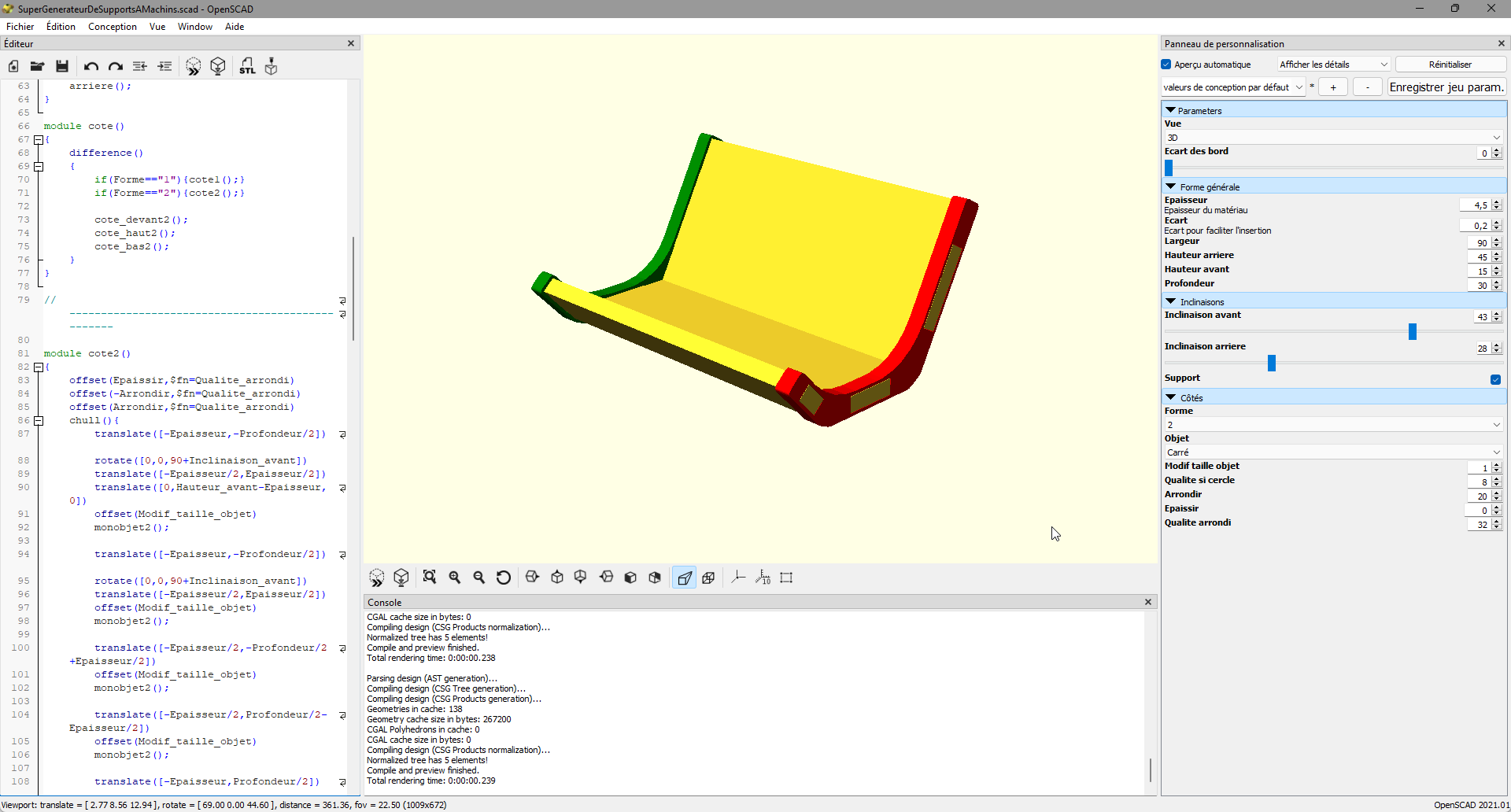Open the Vue 3D dropdown

point(1333,138)
